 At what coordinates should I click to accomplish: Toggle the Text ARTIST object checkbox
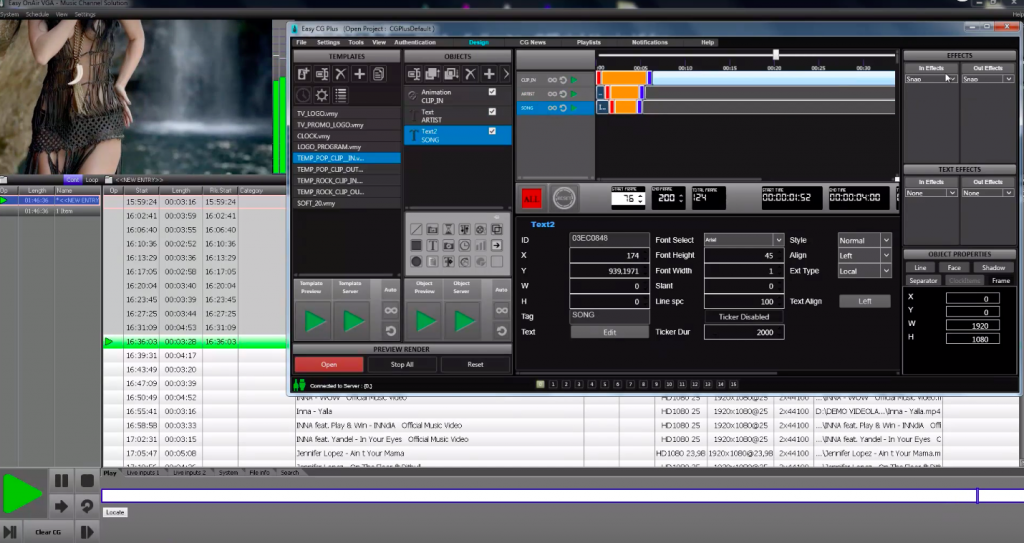[x=492, y=112]
